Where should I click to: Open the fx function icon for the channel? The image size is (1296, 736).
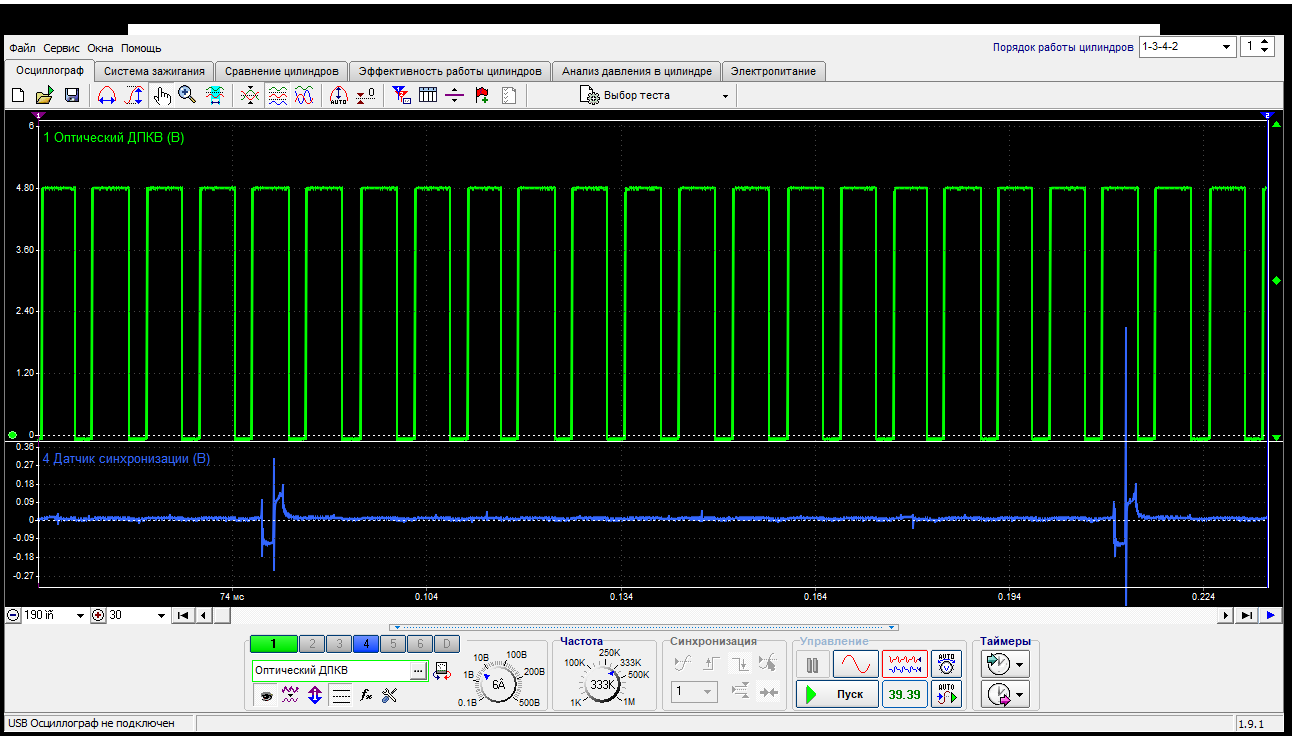[x=366, y=696]
